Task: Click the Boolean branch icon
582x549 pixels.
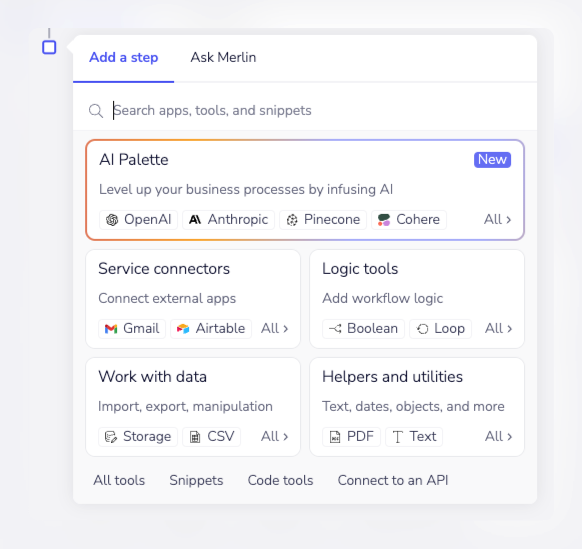Action: (x=335, y=329)
